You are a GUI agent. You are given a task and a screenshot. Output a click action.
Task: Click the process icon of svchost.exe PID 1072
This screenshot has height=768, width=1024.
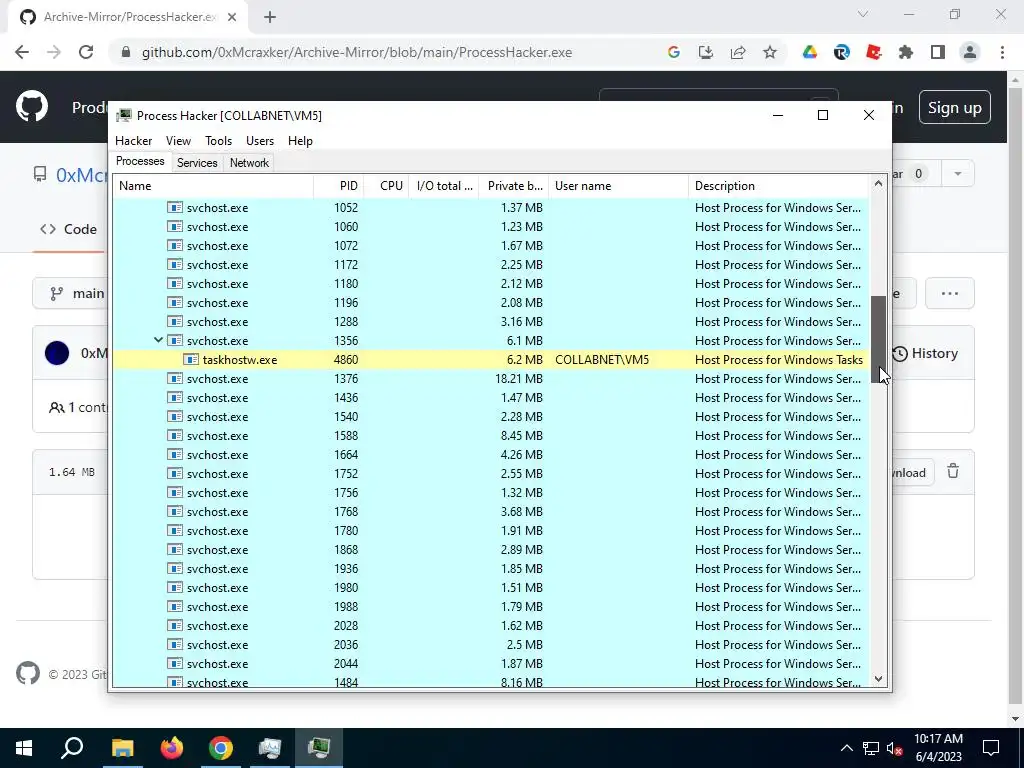174,246
